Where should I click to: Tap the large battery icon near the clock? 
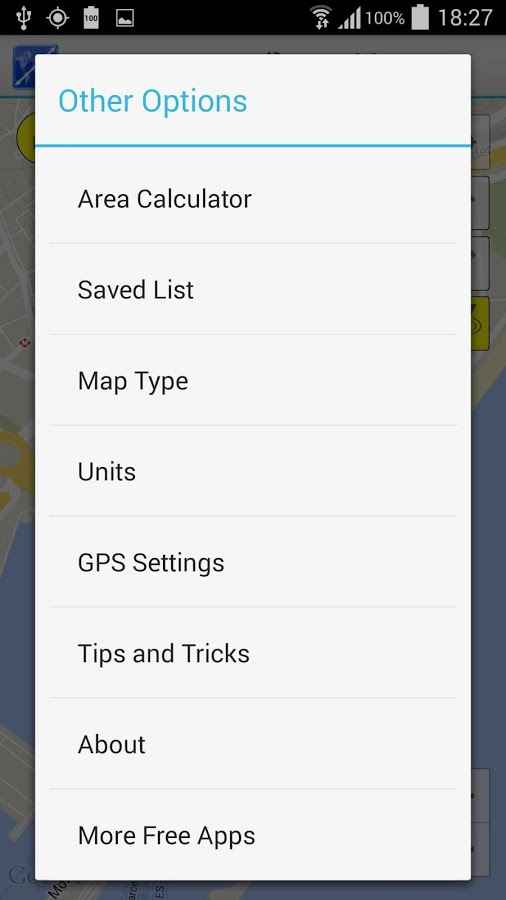pos(421,17)
